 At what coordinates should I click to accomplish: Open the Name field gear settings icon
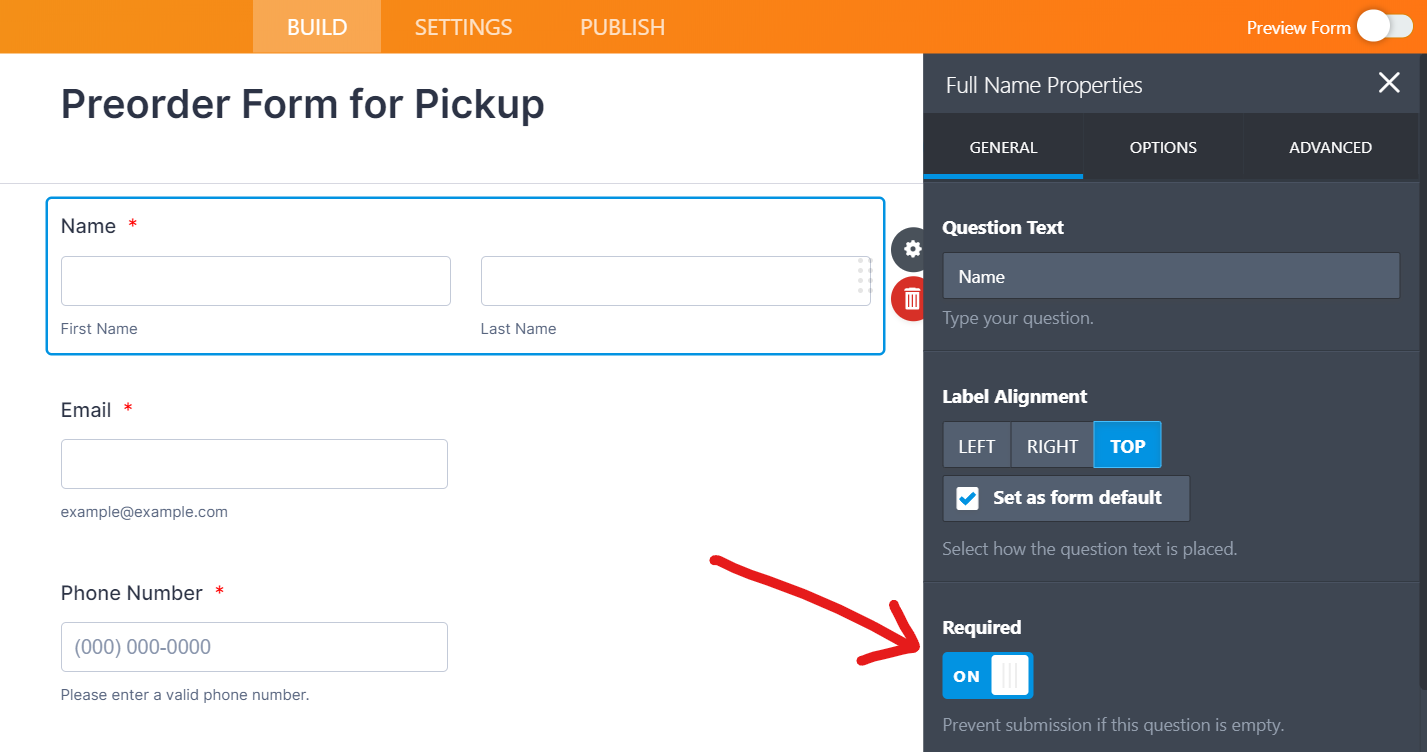pos(911,249)
